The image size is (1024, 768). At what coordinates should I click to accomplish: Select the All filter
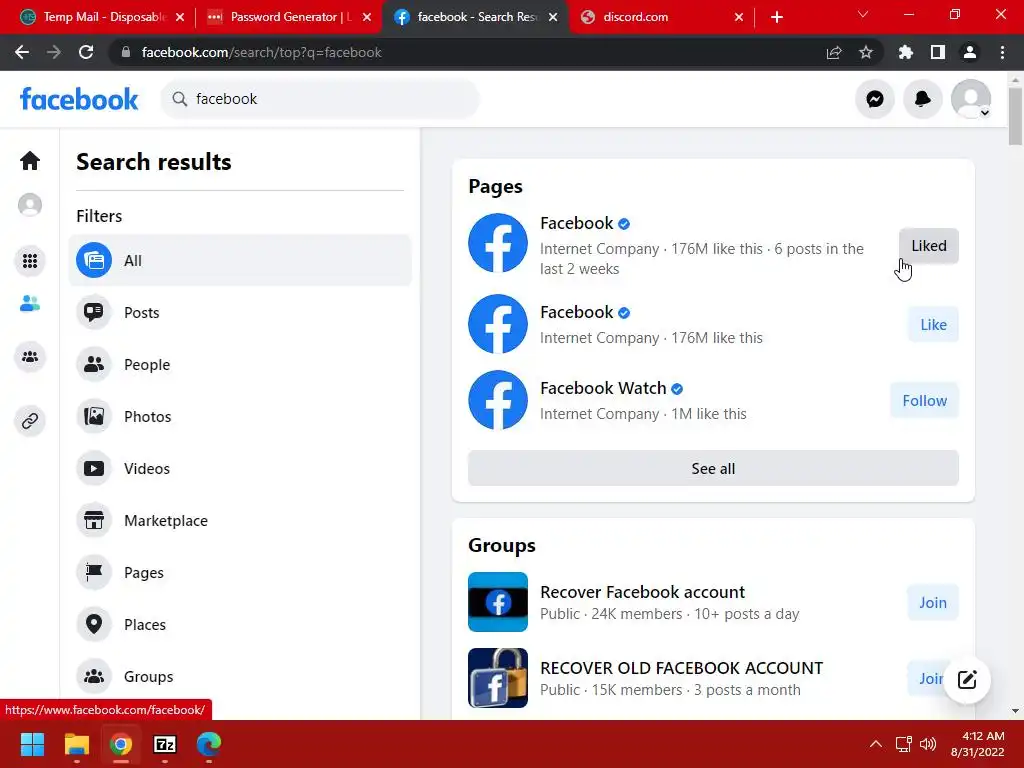coord(240,261)
